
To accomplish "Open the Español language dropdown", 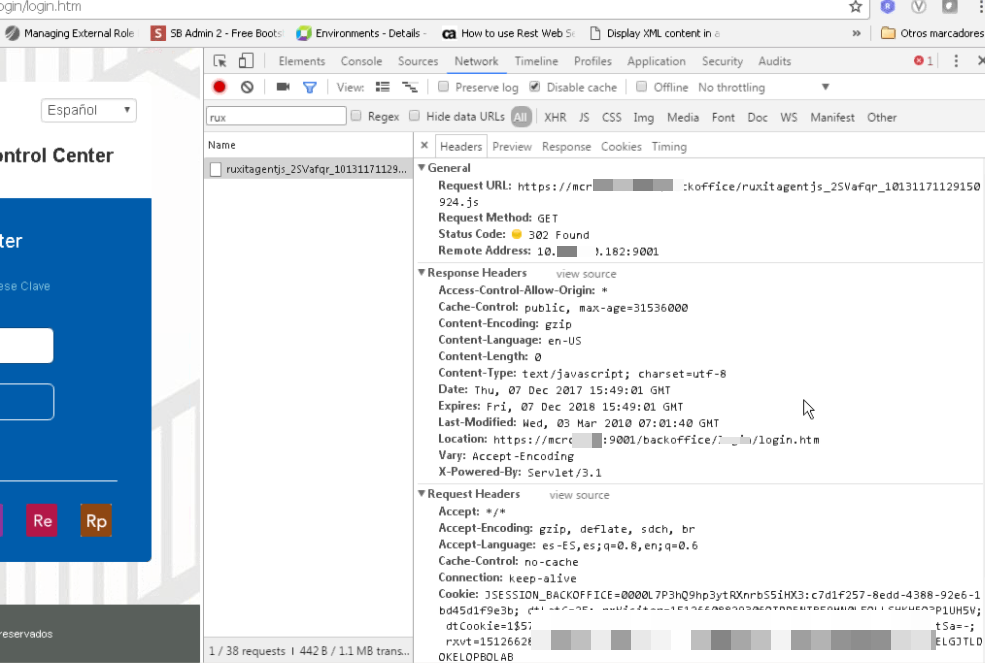I will click(89, 110).
